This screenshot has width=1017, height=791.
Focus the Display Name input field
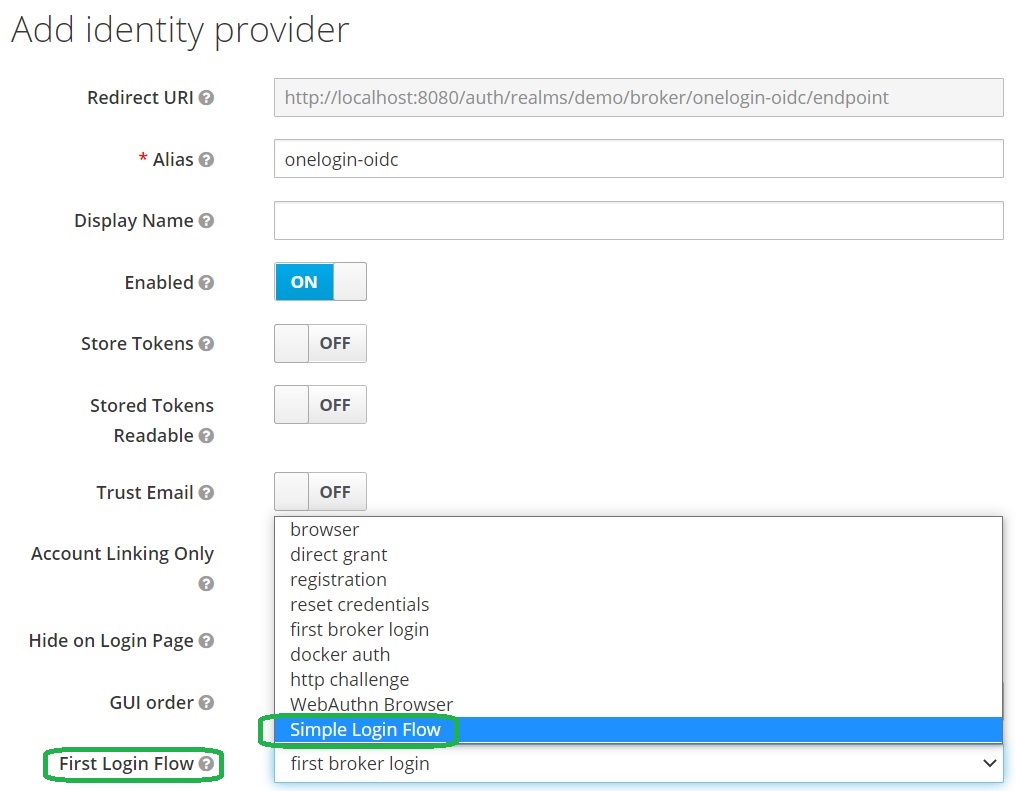[638, 221]
